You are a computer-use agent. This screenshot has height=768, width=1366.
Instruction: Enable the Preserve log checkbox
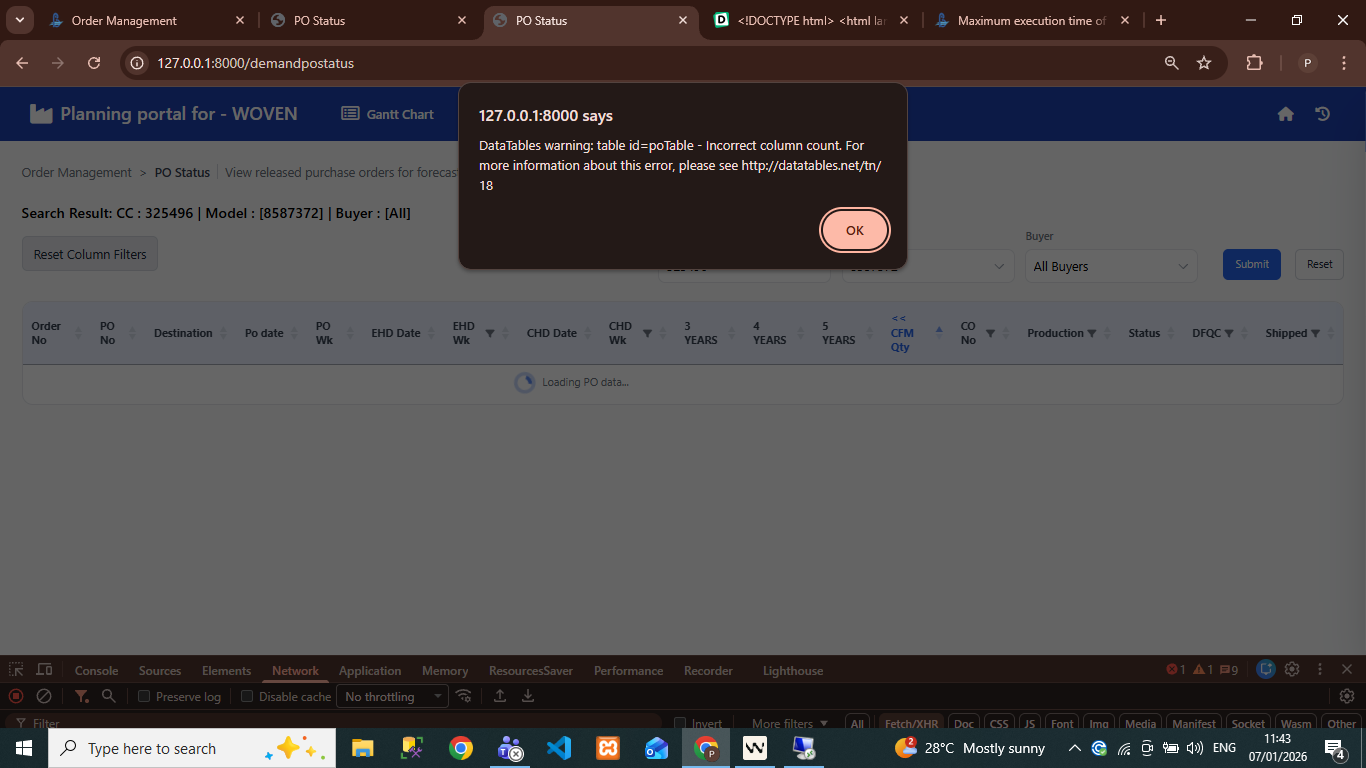(x=144, y=697)
